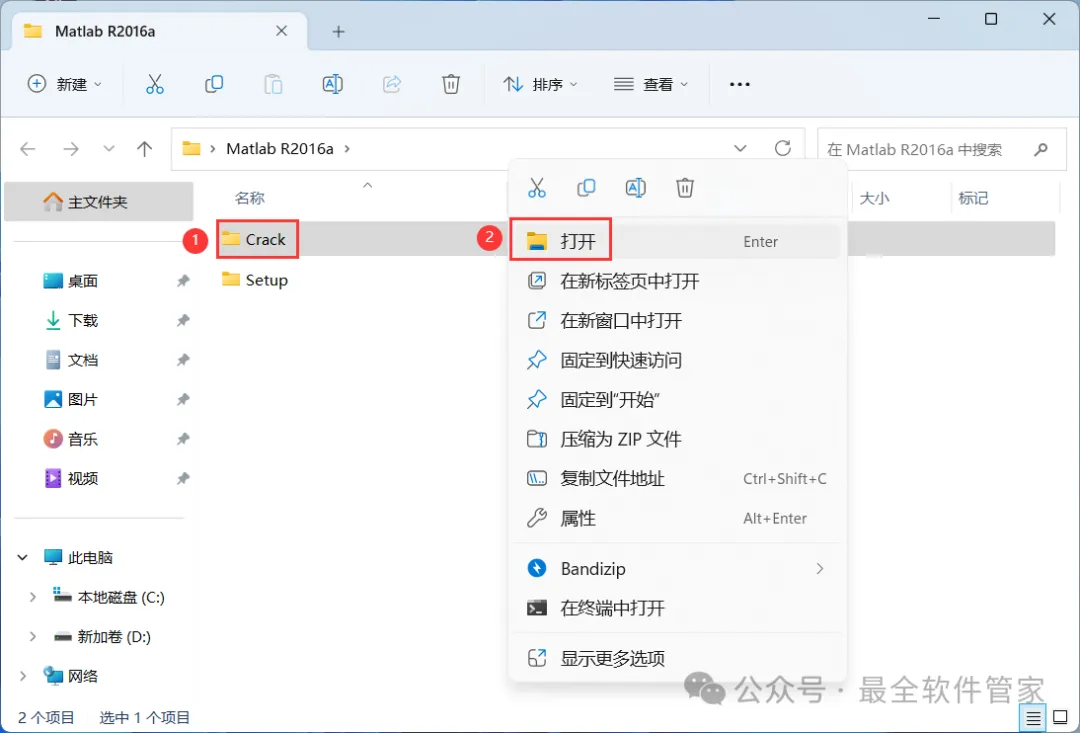
Task: Click the context menu Cut scissors icon
Action: pos(537,187)
